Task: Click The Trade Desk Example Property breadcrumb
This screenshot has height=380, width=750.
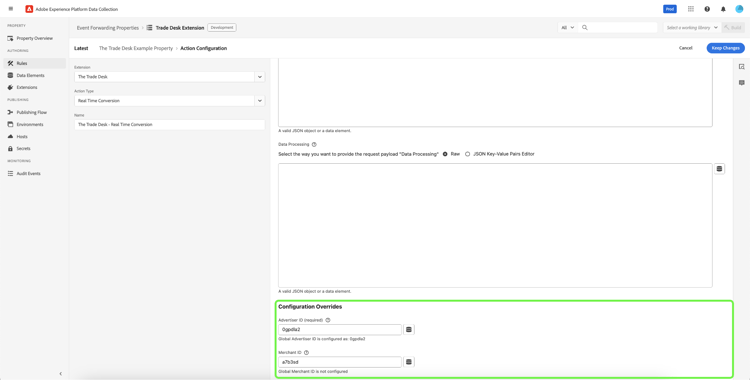Action: (x=136, y=48)
